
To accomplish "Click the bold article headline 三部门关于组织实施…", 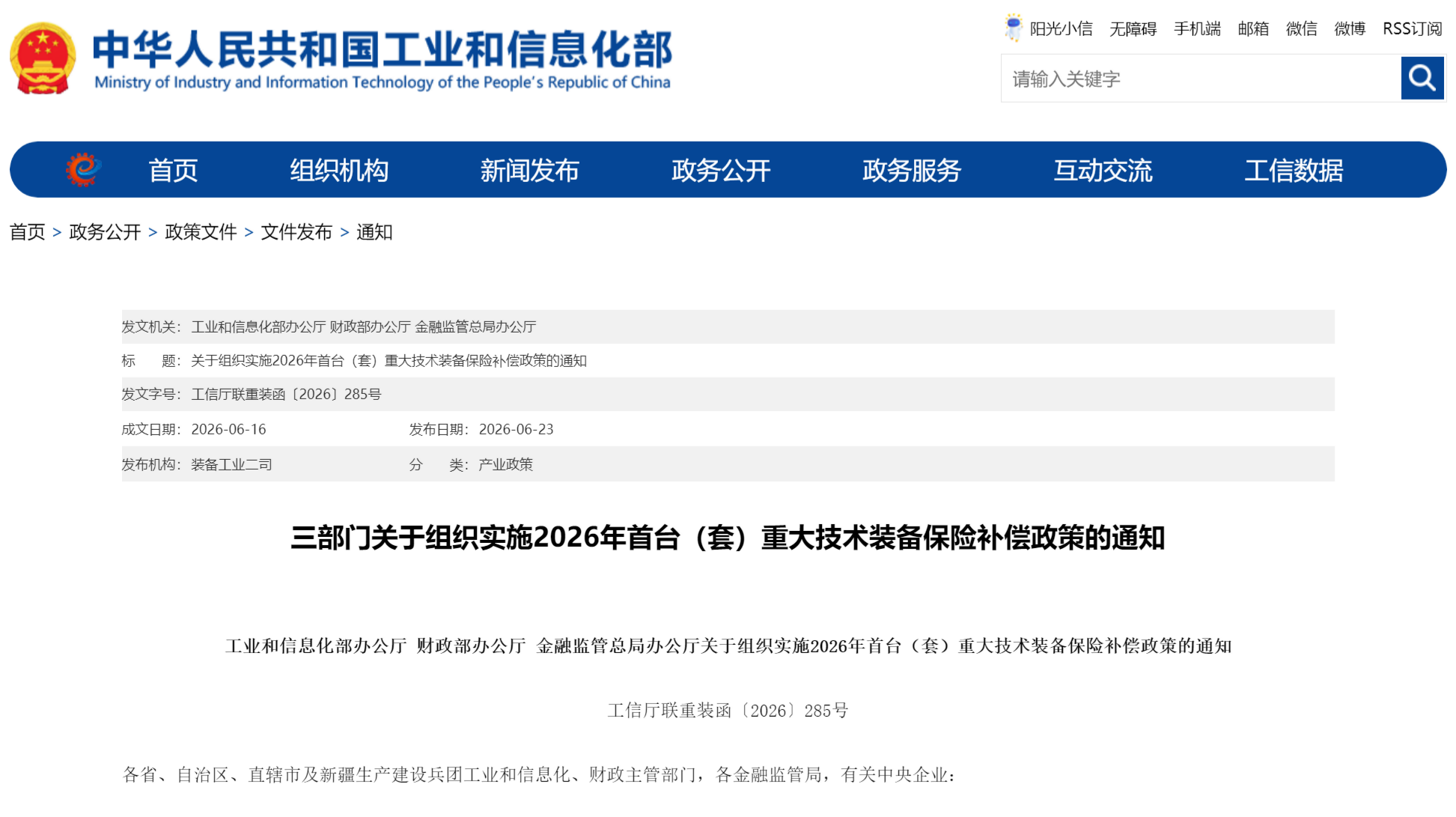I will point(728,538).
